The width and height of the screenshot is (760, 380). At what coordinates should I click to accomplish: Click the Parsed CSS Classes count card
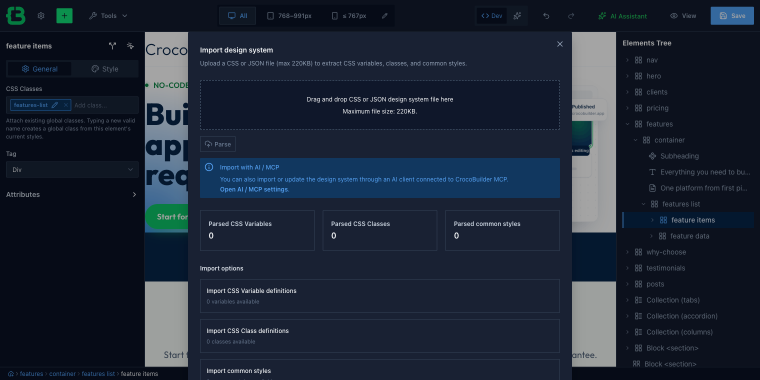tap(380, 230)
